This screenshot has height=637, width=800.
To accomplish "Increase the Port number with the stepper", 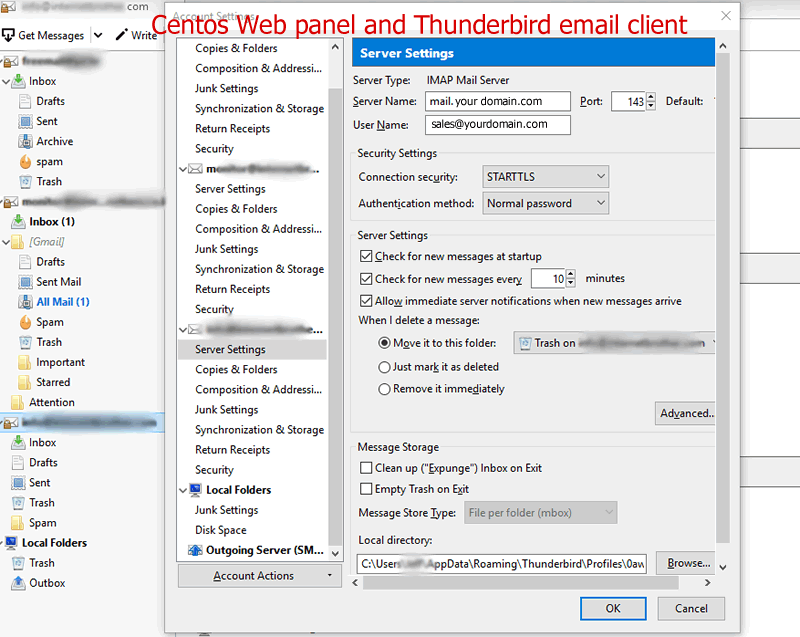I will [648, 96].
